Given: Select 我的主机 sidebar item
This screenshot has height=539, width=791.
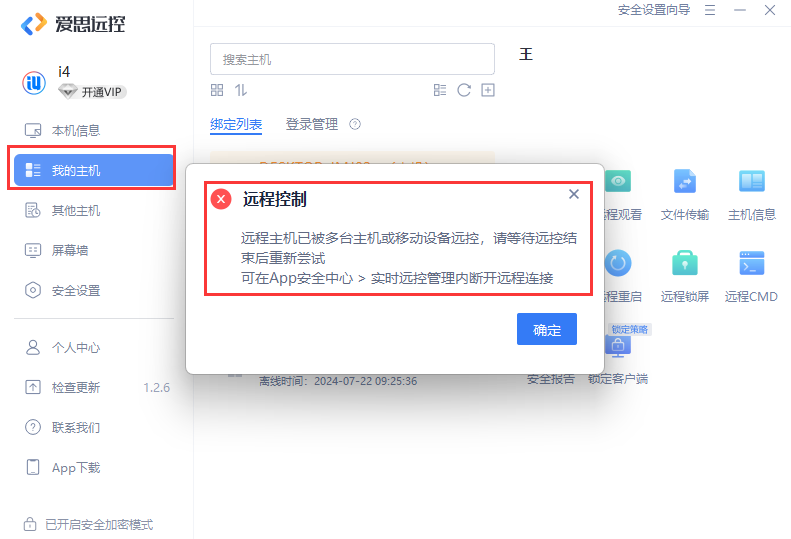Looking at the screenshot, I should click(x=93, y=170).
